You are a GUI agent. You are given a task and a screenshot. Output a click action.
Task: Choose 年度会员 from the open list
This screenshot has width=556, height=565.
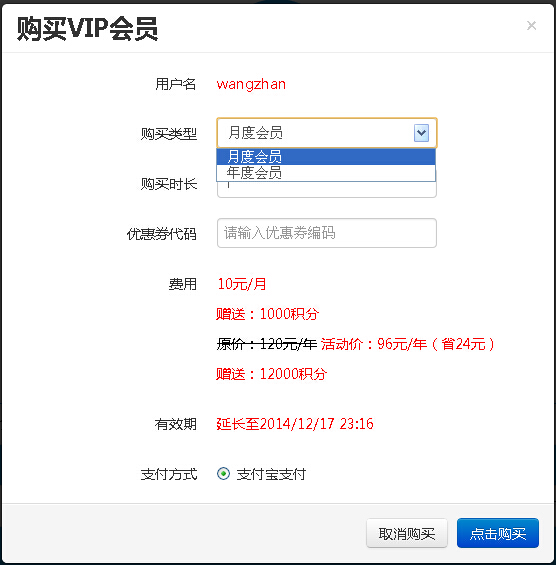tap(326, 173)
